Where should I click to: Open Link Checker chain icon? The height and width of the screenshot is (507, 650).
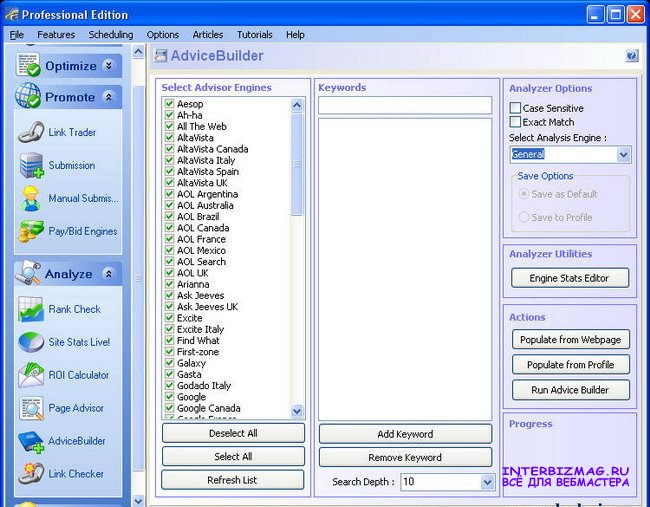click(31, 474)
